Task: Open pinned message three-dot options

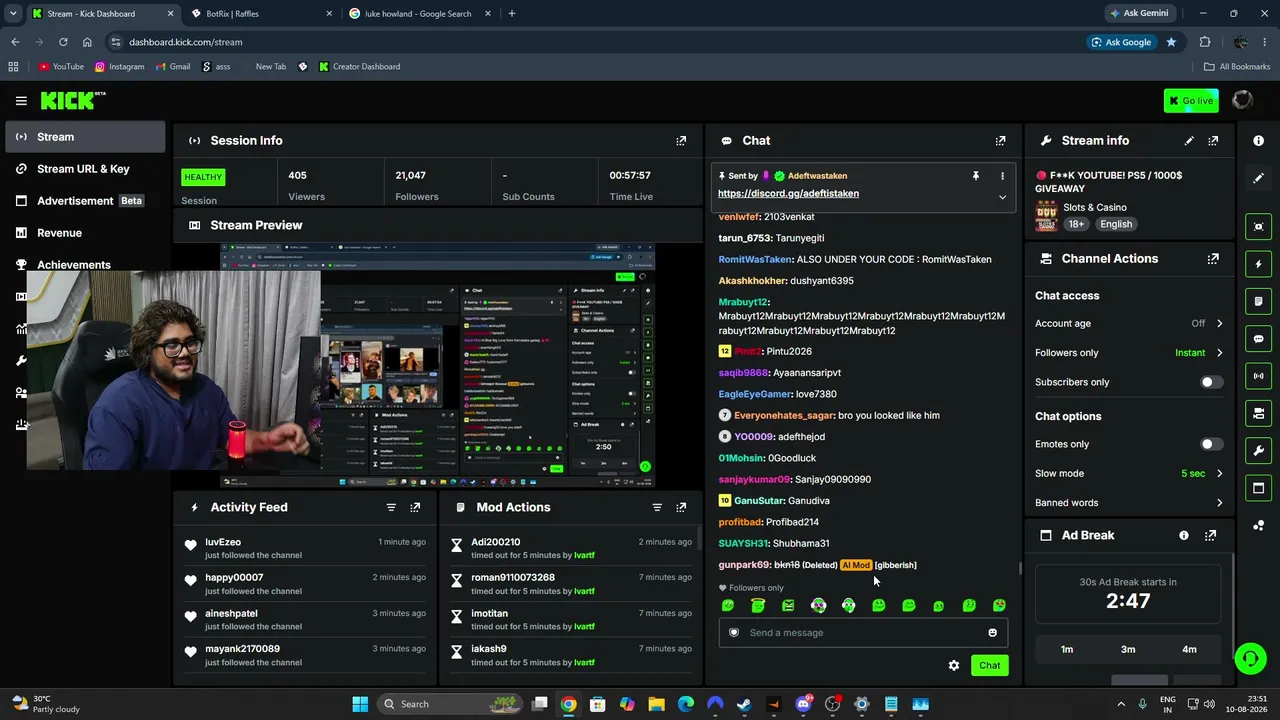Action: [1002, 176]
